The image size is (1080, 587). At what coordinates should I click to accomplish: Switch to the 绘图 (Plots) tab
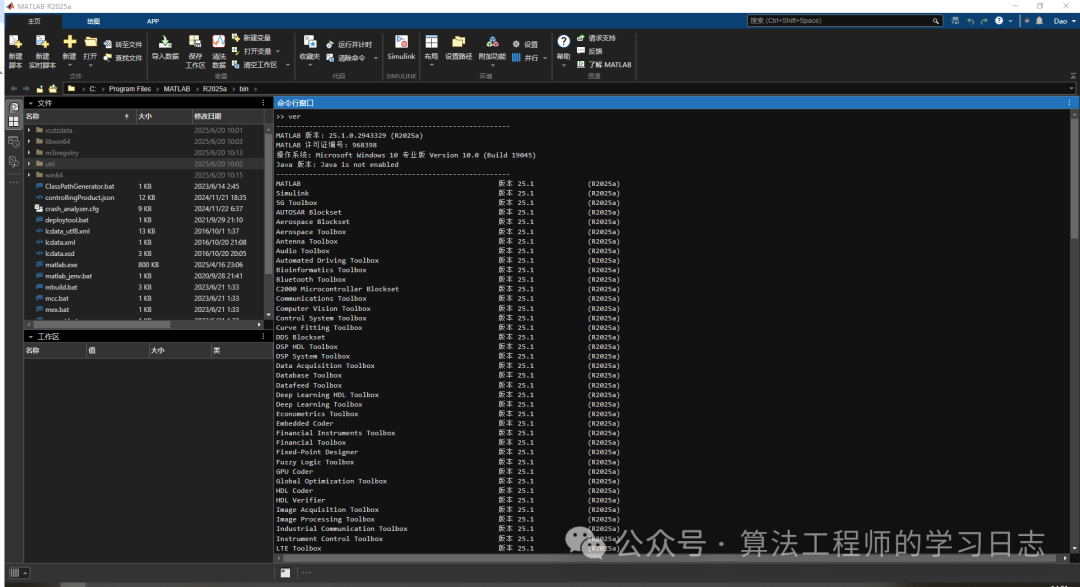pyautogui.click(x=94, y=21)
